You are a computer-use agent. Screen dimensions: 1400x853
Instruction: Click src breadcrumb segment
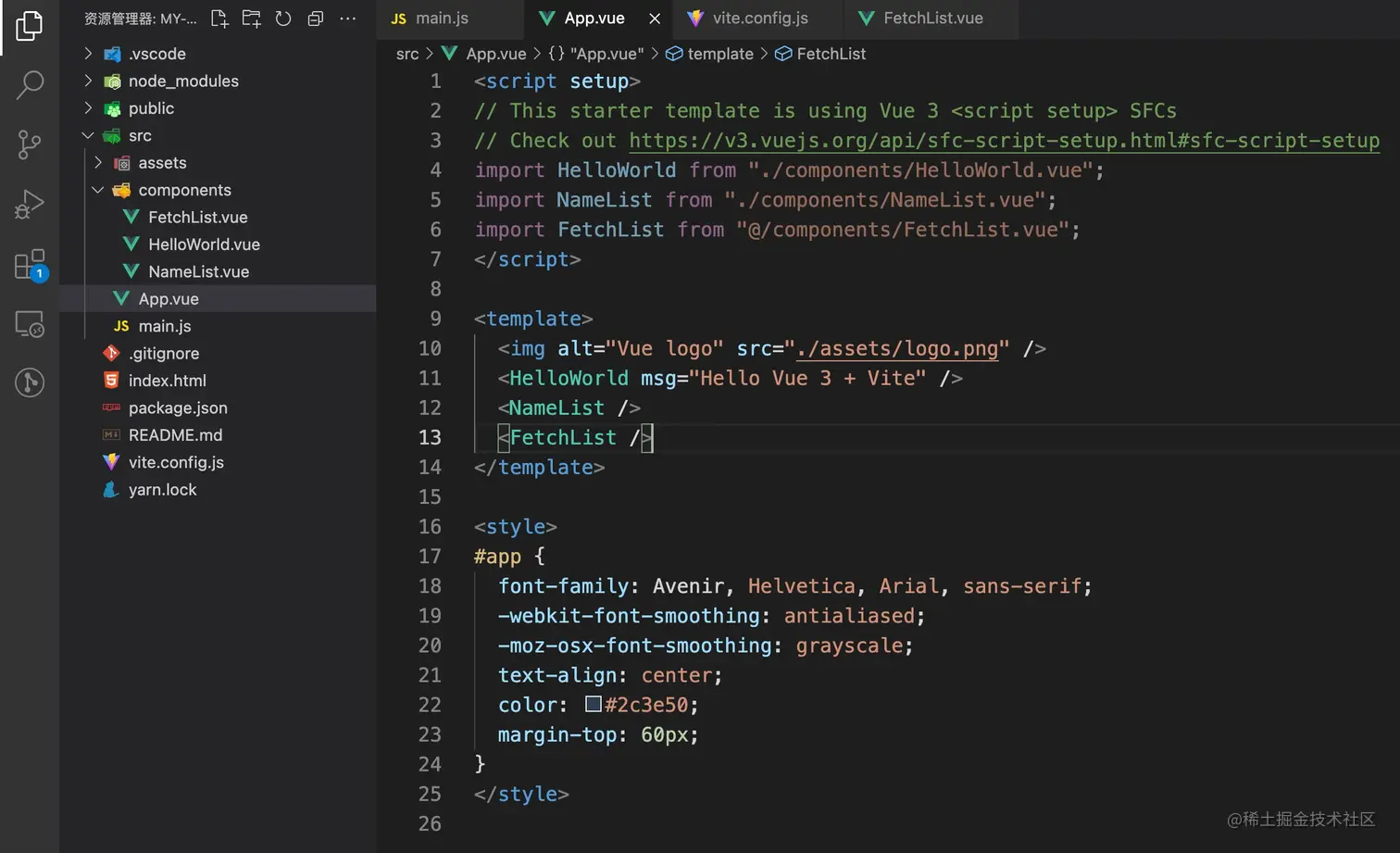(407, 54)
